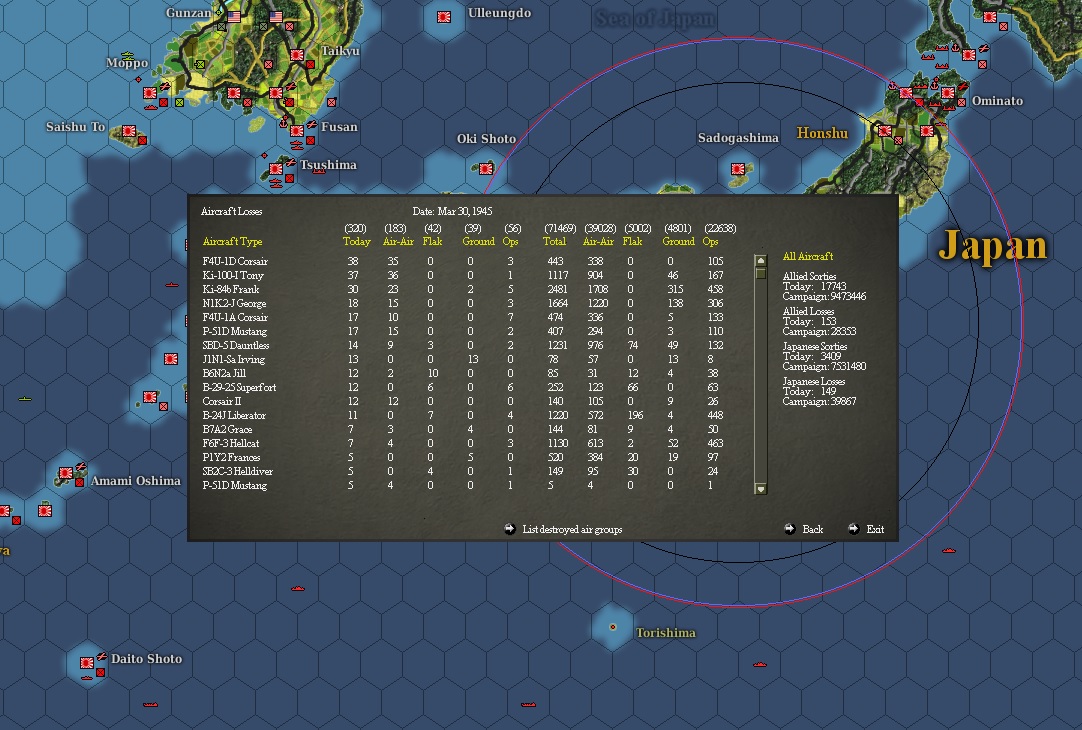
Task: Click the Back button
Action: coord(813,529)
